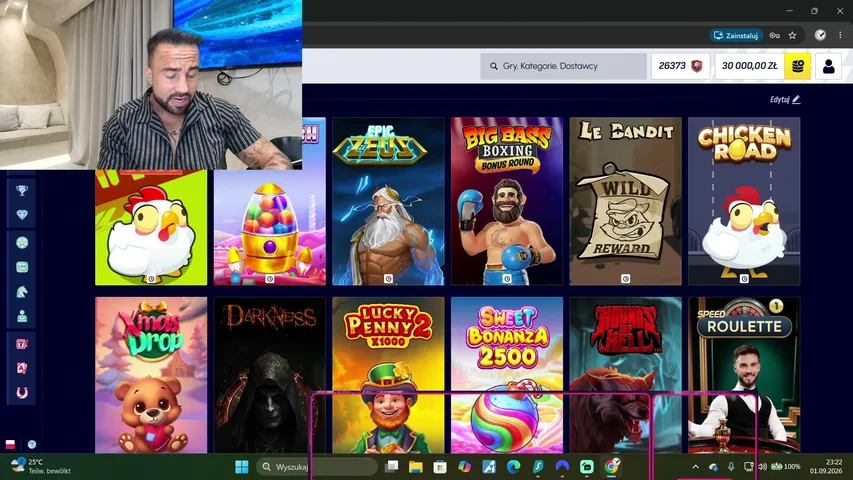853x480 pixels.
Task: Click the battery 100% indicator
Action: pos(786,466)
